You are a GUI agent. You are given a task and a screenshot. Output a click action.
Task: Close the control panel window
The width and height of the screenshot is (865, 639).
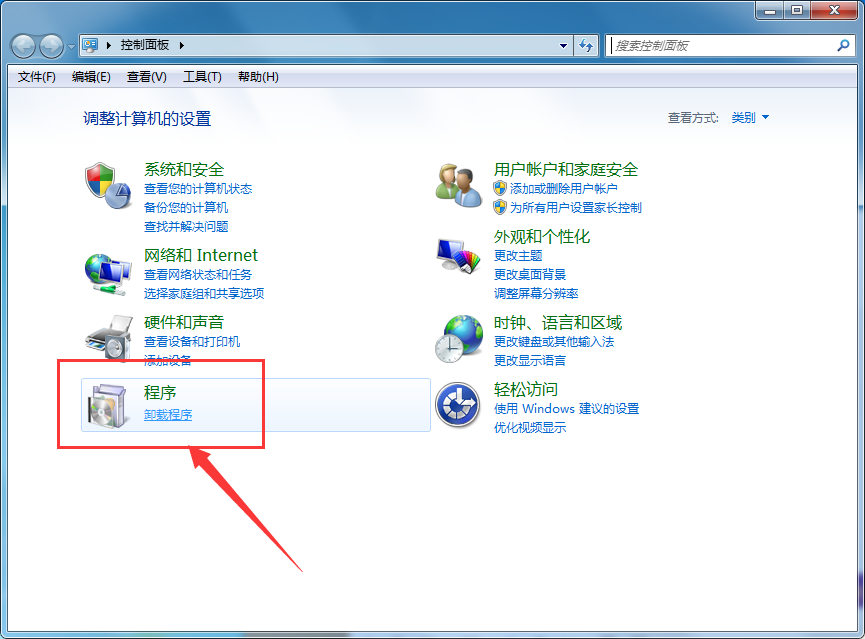click(834, 10)
